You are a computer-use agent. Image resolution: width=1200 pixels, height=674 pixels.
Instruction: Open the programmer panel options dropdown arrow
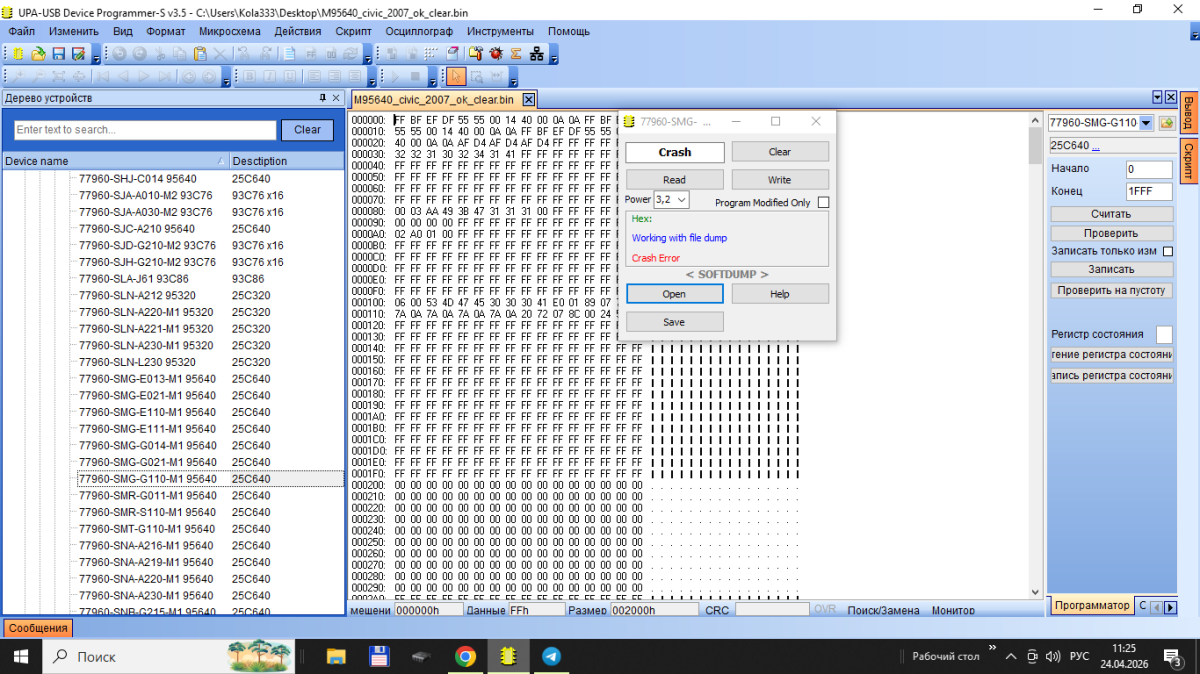point(1157,97)
